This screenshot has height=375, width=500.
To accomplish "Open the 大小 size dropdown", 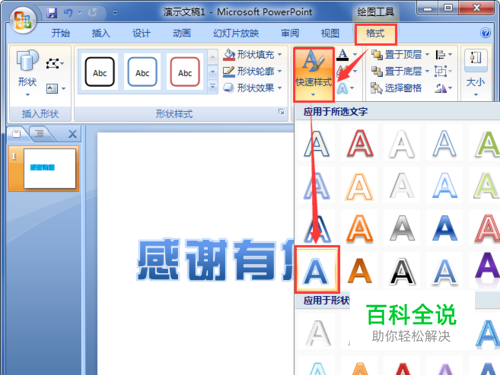I will click(x=476, y=73).
